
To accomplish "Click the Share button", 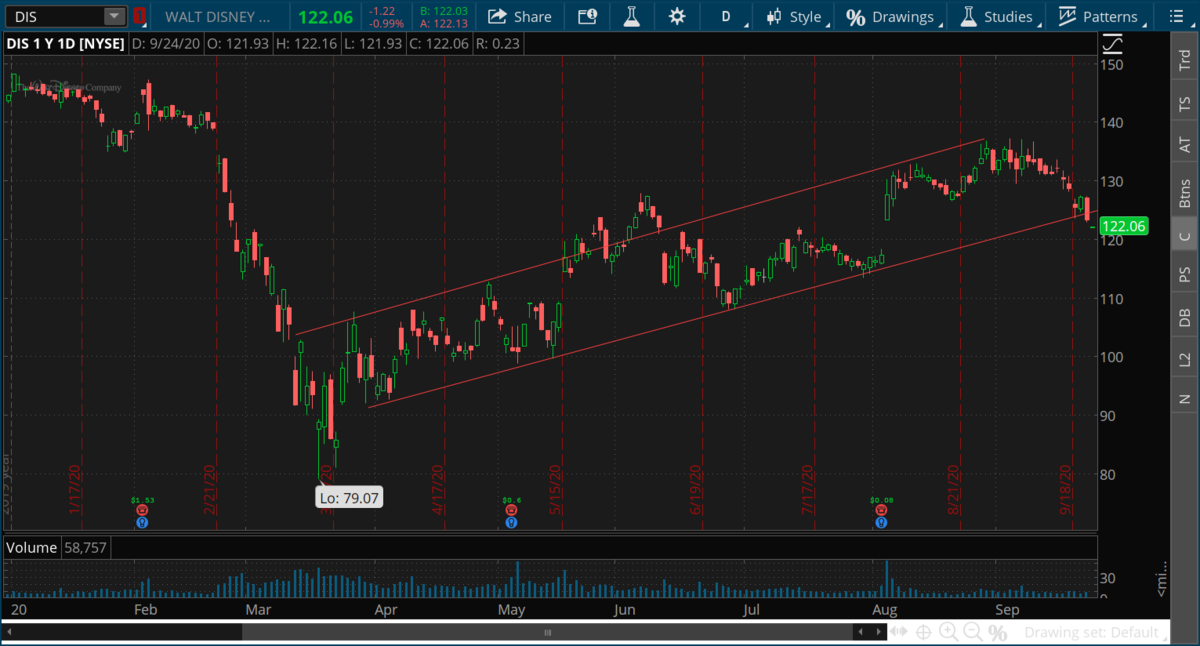I will 520,17.
